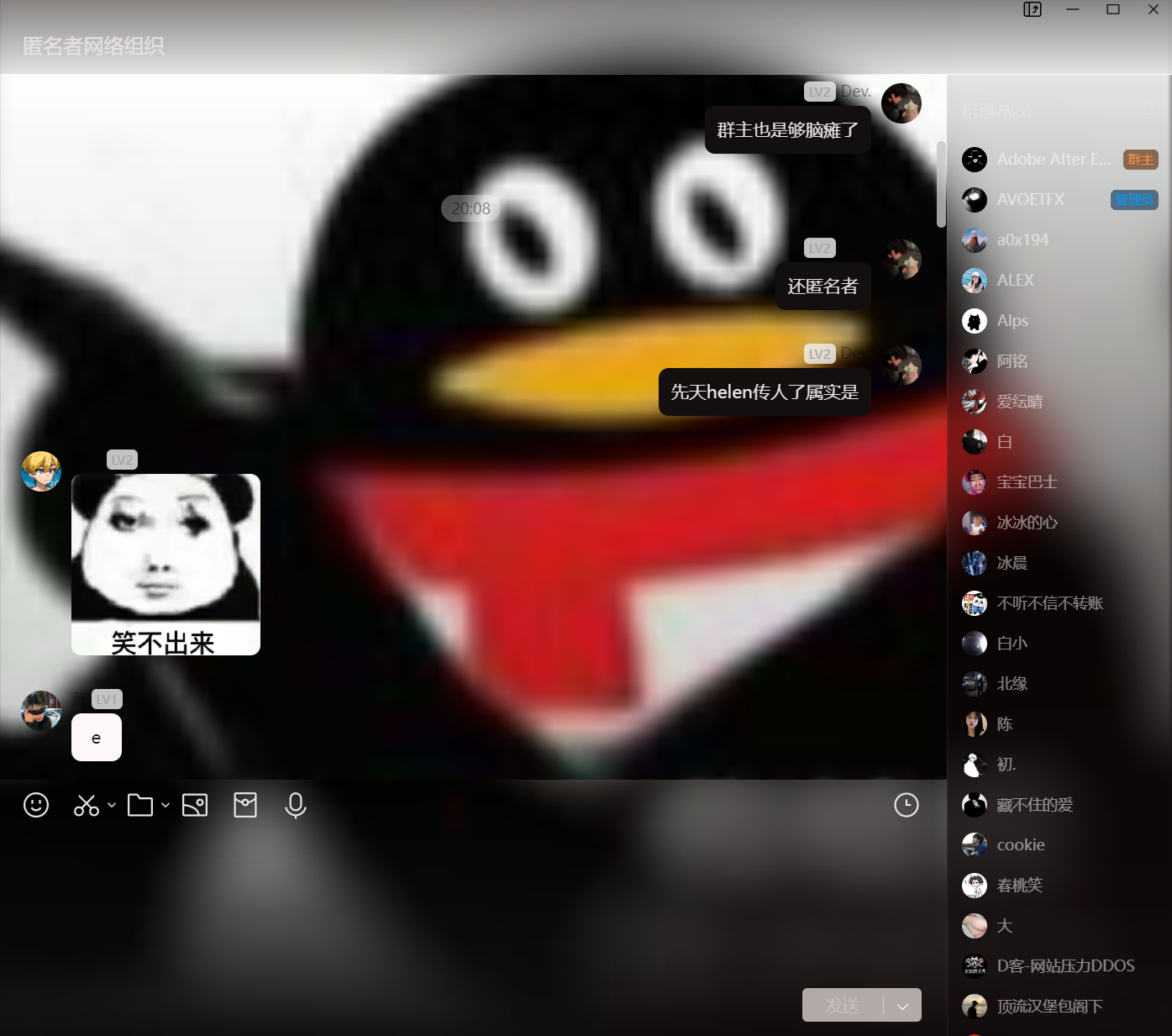Open the 笑不出来 panda meme image
This screenshot has height=1036, width=1172.
(166, 565)
